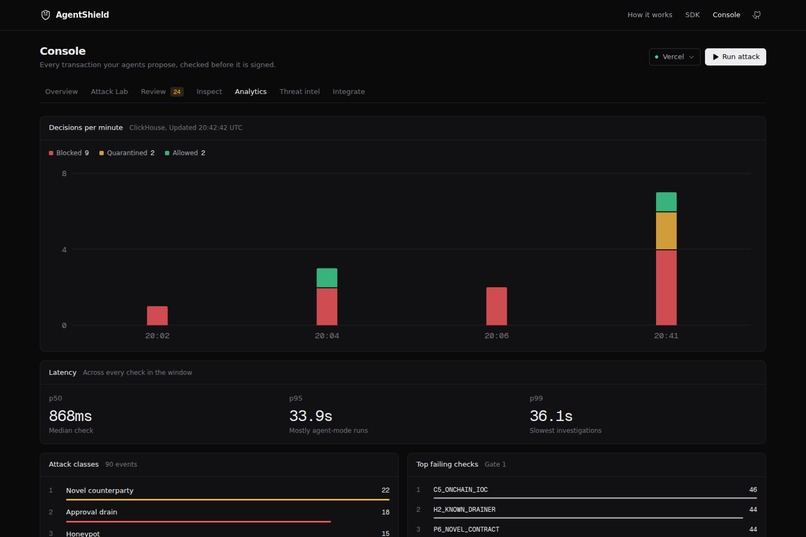The image size is (806, 537).
Task: Click the 20:02 axis label
Action: (x=157, y=336)
